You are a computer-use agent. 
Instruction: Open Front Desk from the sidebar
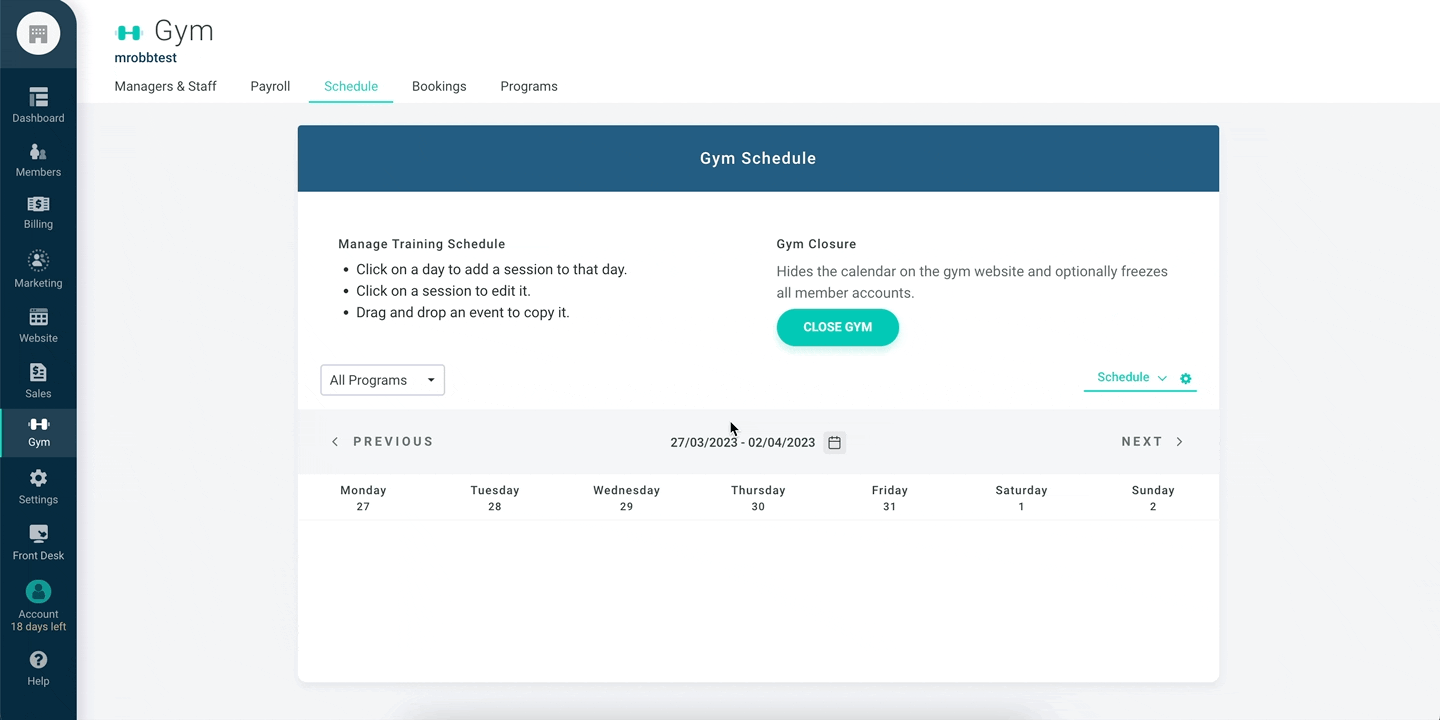click(38, 534)
